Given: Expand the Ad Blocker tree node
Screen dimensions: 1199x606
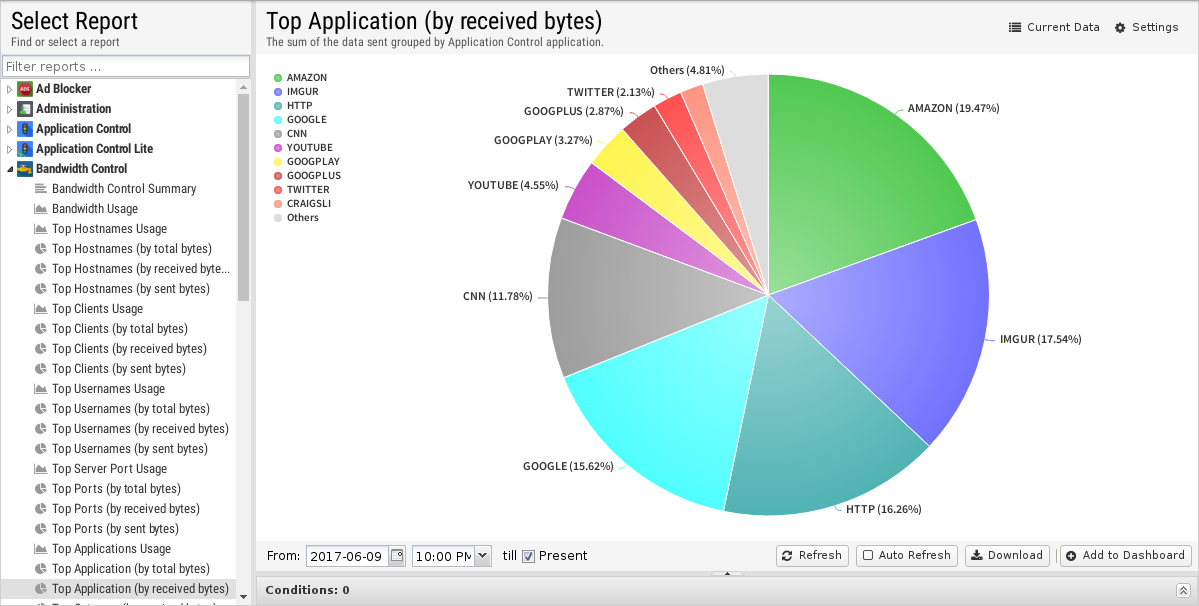Looking at the screenshot, I should tap(9, 89).
